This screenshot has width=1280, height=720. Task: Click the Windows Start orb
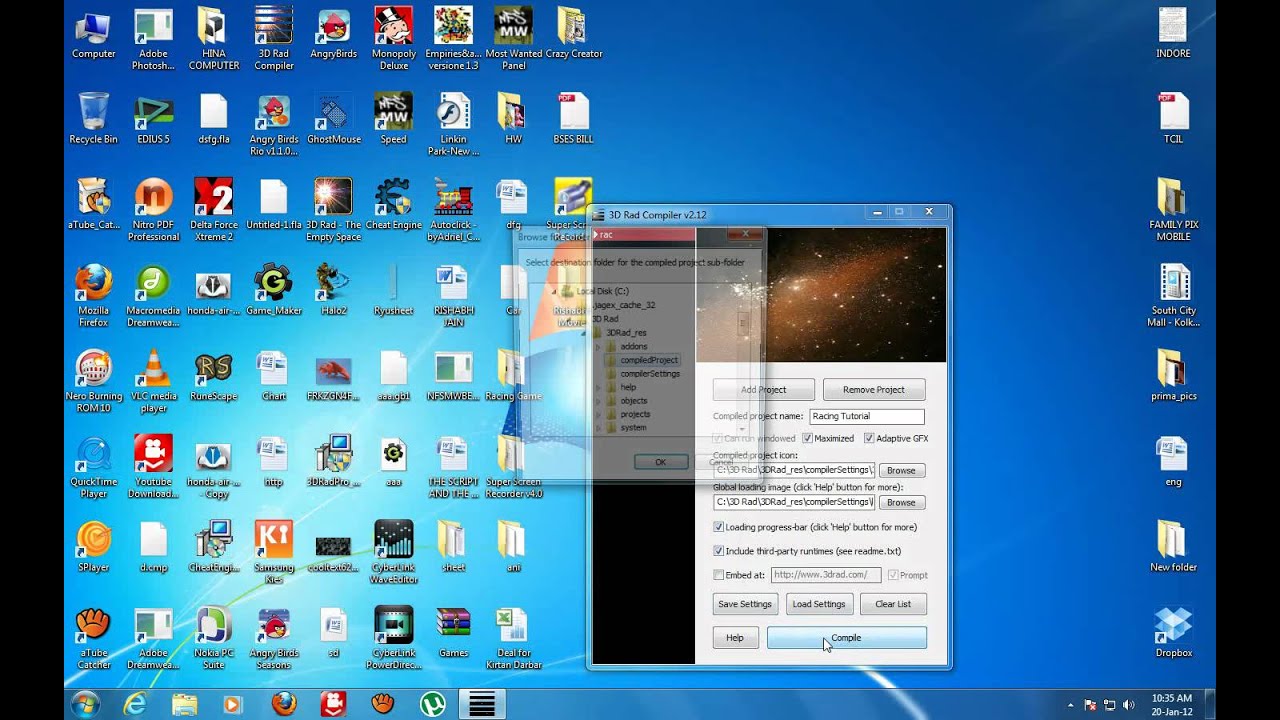pos(85,704)
